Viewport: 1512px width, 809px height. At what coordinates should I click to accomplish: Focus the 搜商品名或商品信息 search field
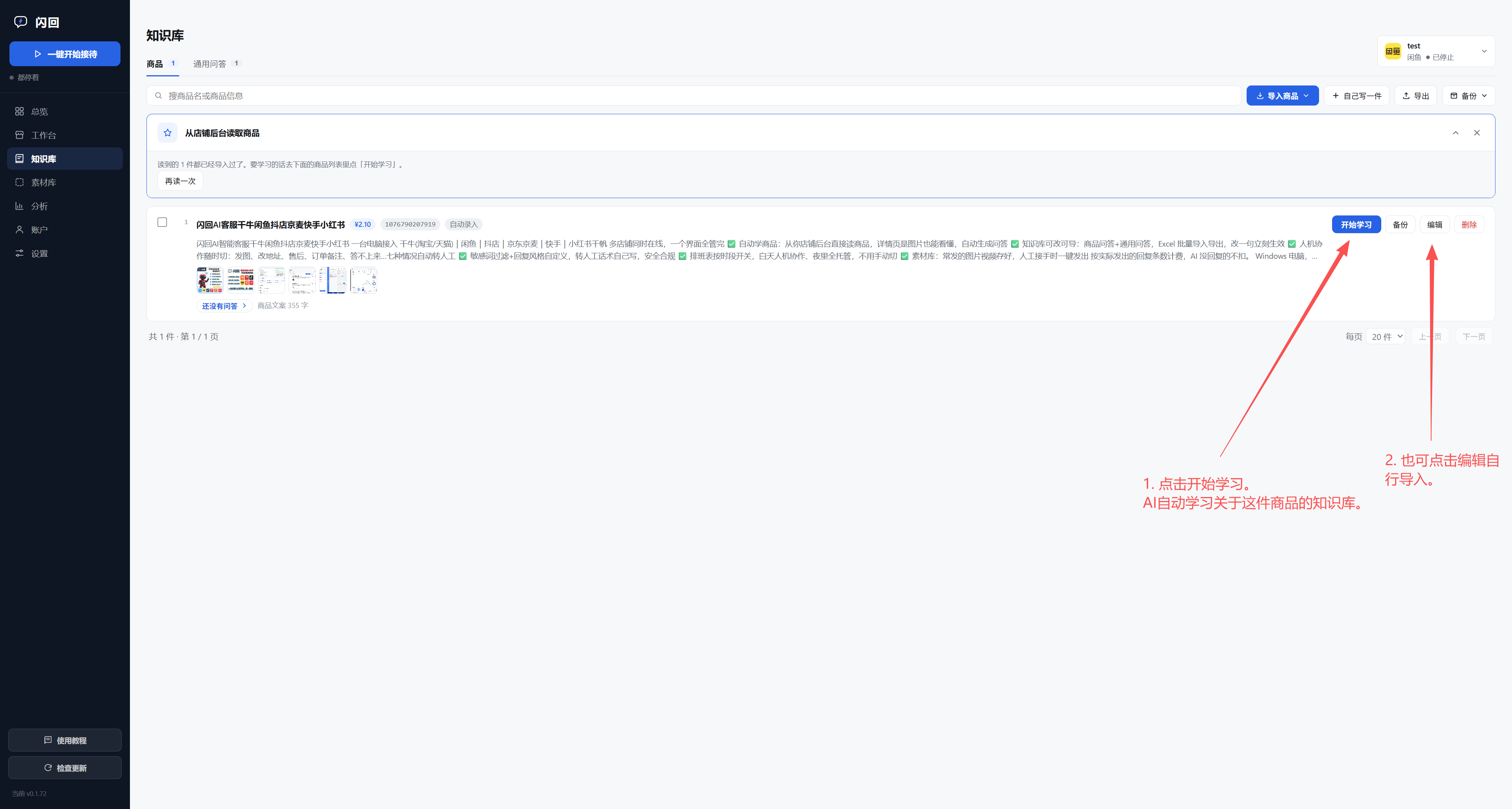[693, 96]
